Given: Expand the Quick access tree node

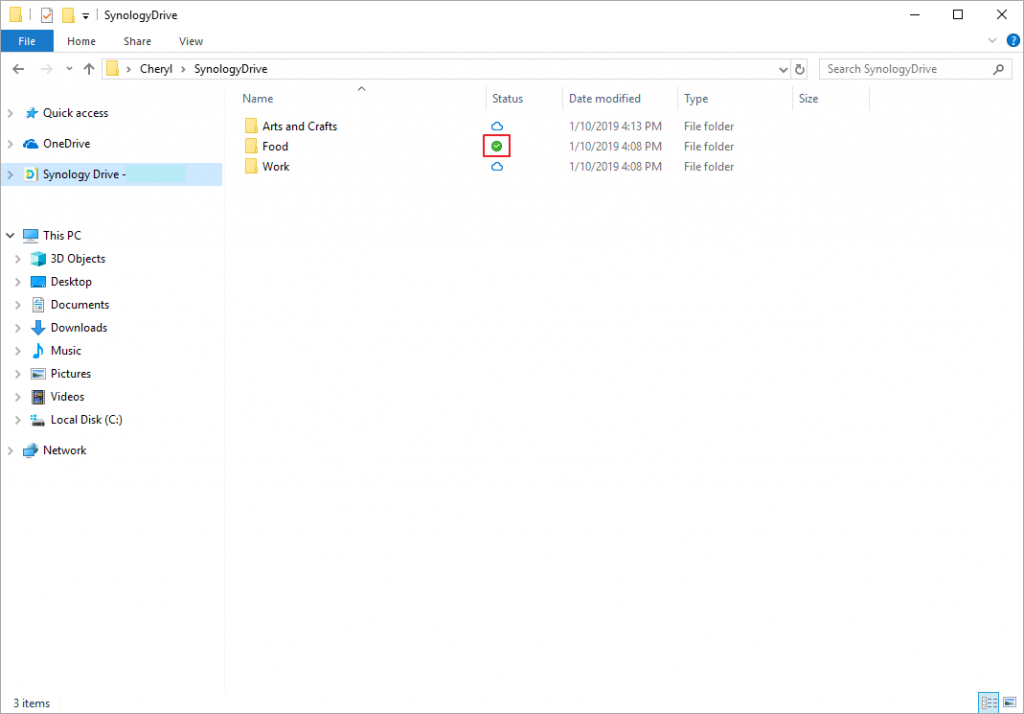Looking at the screenshot, I should [x=10, y=113].
